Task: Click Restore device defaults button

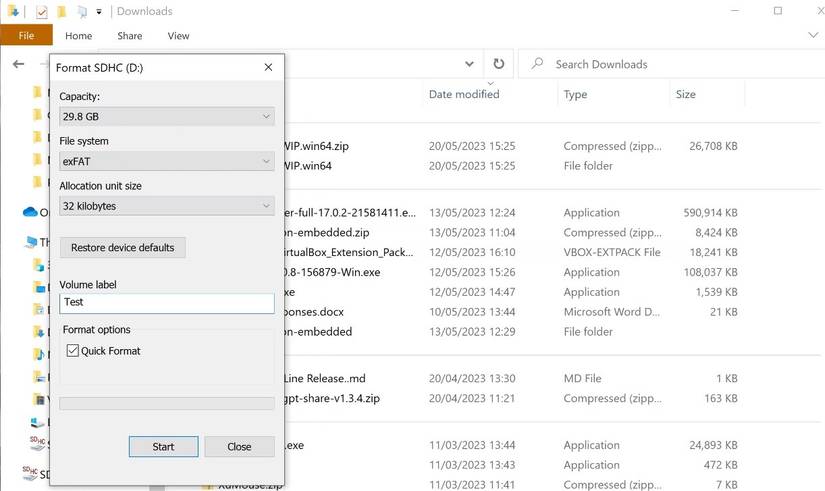Action: pos(123,247)
